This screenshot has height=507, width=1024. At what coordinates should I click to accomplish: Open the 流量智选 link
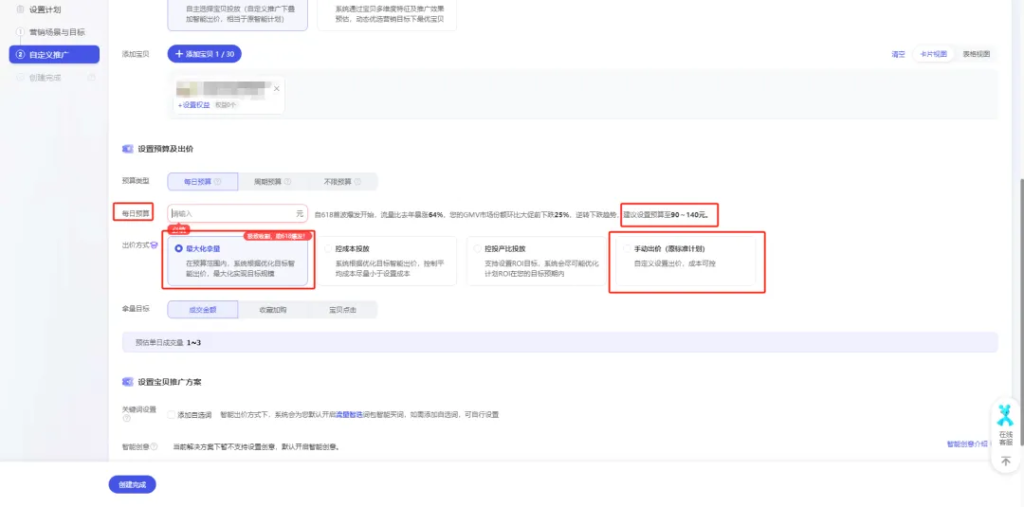point(349,415)
